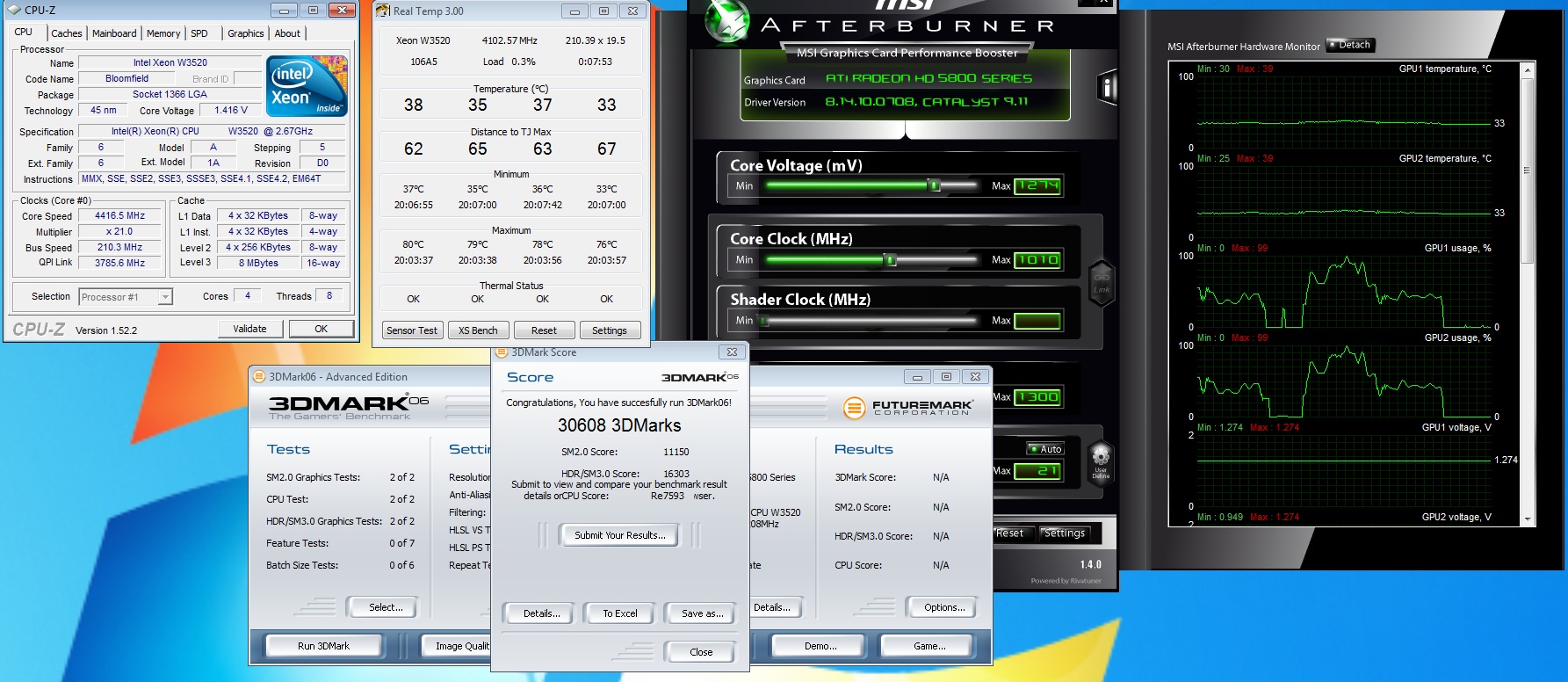Click the Intel Xeon inside logo in CPU-Z
This screenshot has width=1568, height=682.
click(x=307, y=86)
